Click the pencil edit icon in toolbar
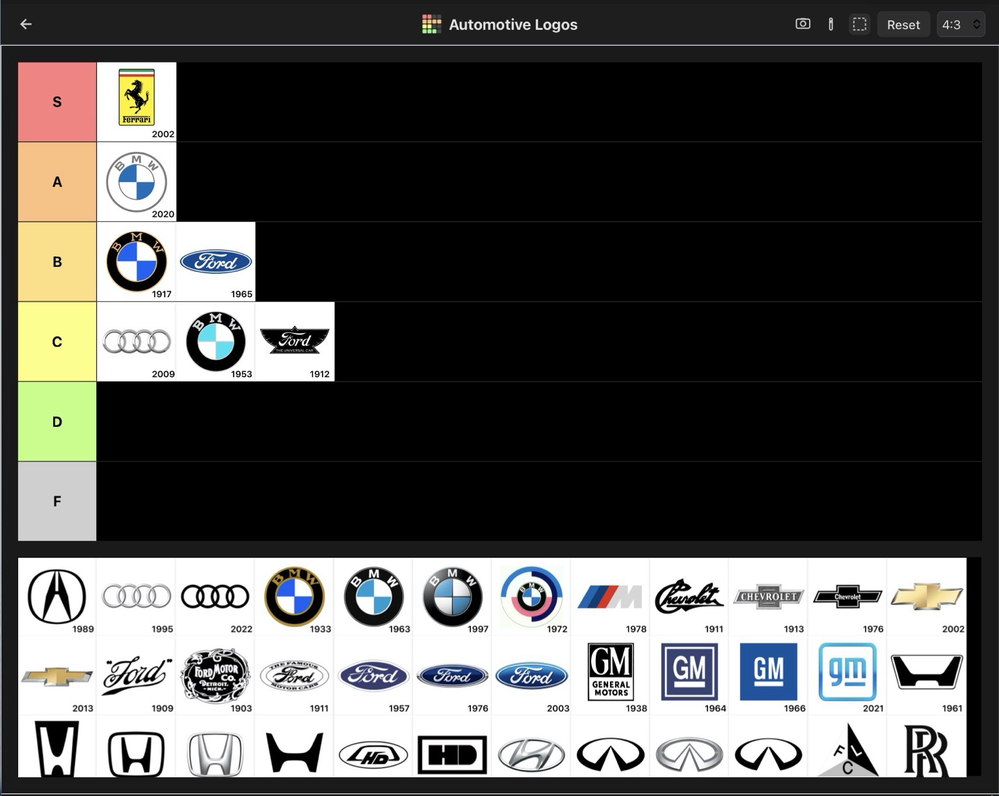Image resolution: width=999 pixels, height=796 pixels. click(x=831, y=24)
